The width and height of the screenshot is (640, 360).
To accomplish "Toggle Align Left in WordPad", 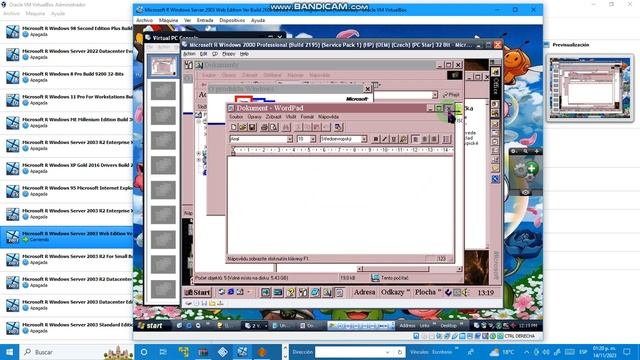I will (x=415, y=139).
